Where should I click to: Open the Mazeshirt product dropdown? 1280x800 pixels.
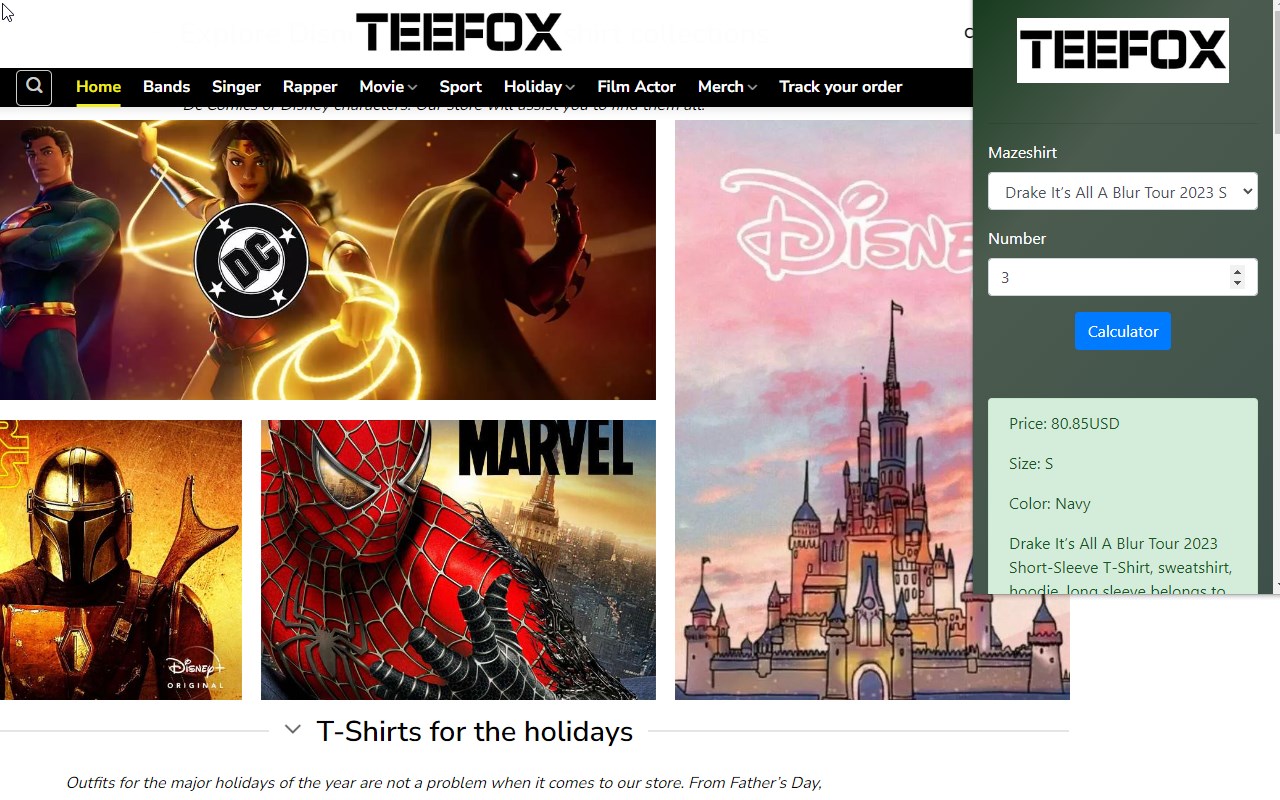pyautogui.click(x=1122, y=192)
